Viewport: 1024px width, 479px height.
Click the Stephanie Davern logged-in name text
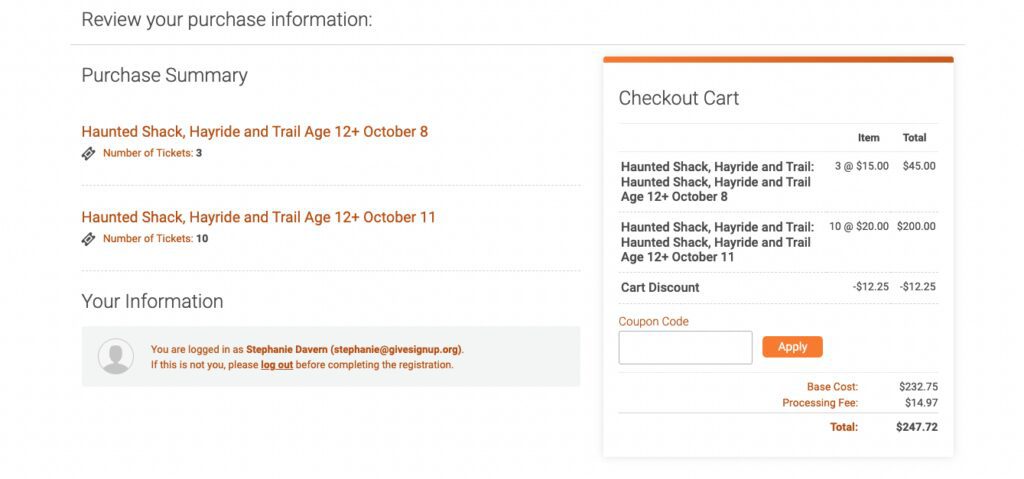tap(287, 350)
